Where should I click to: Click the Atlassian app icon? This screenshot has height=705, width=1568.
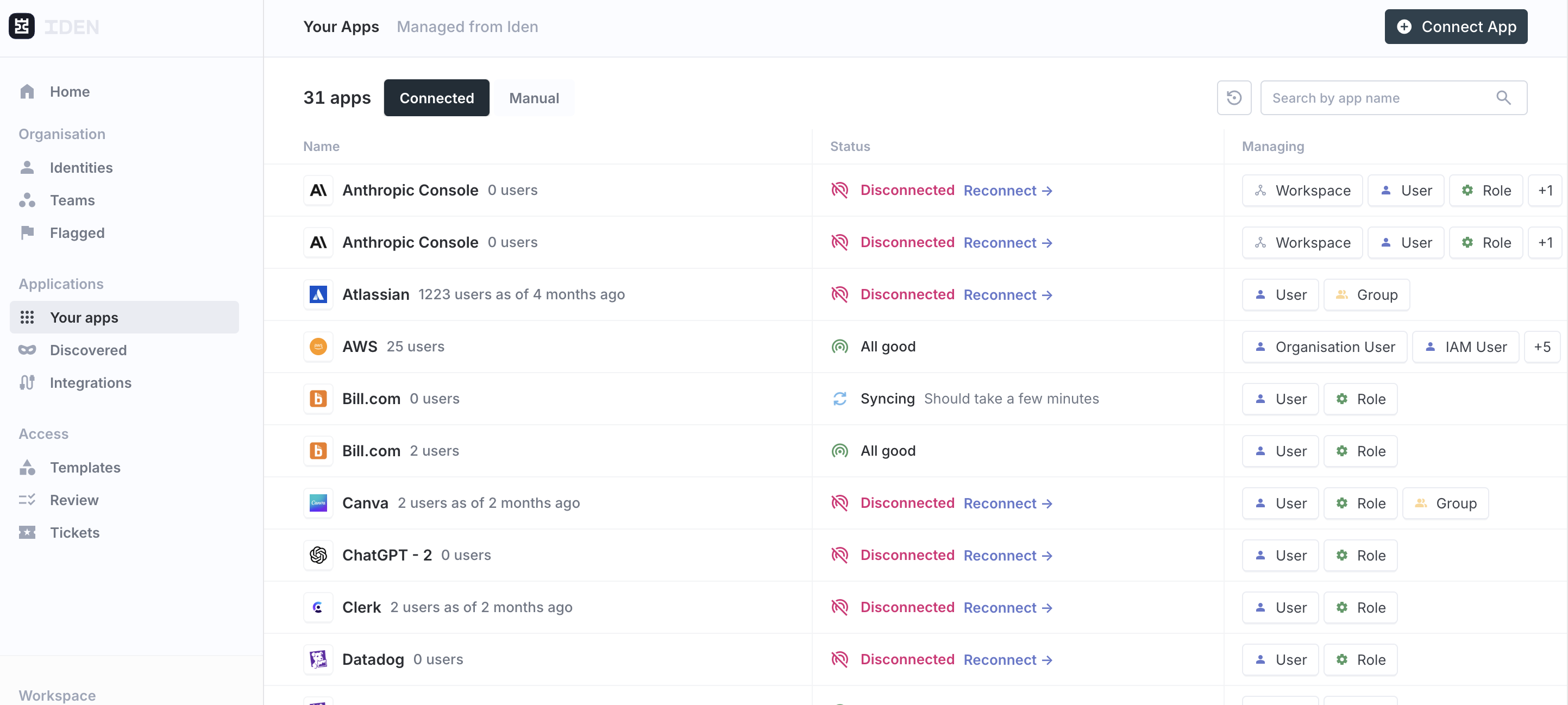coord(318,294)
